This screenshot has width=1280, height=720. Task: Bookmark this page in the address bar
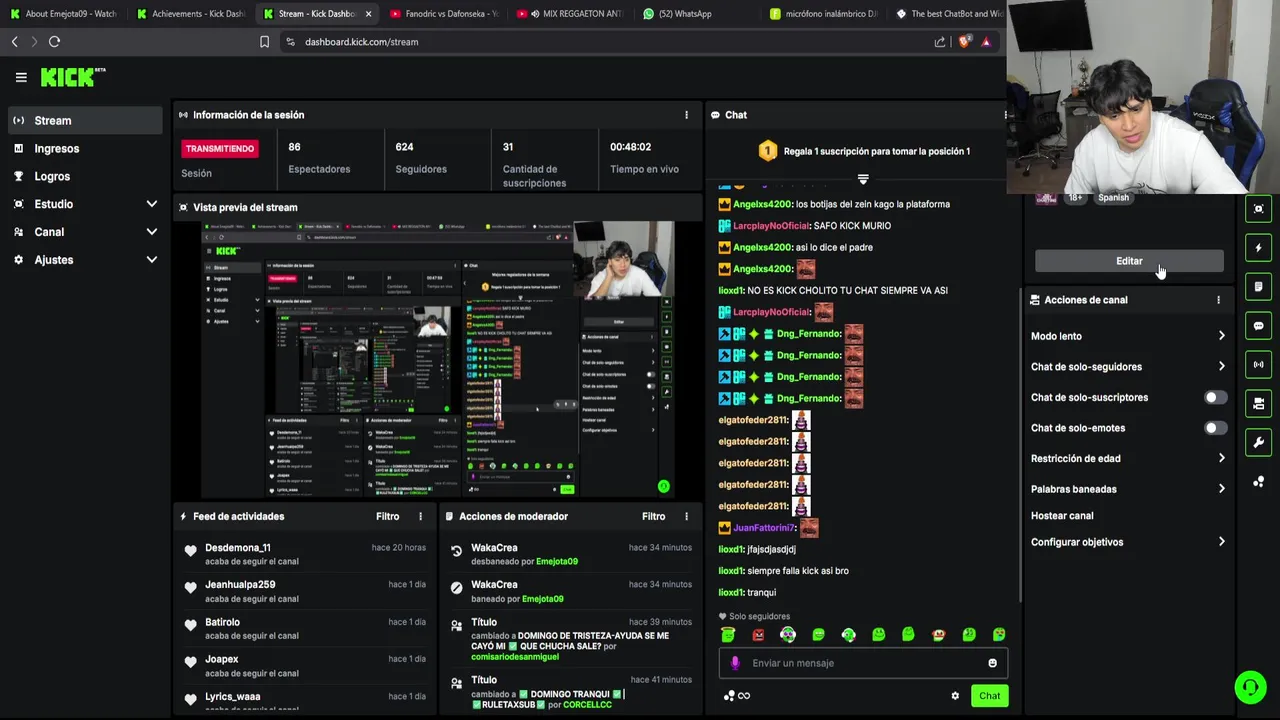tap(264, 42)
